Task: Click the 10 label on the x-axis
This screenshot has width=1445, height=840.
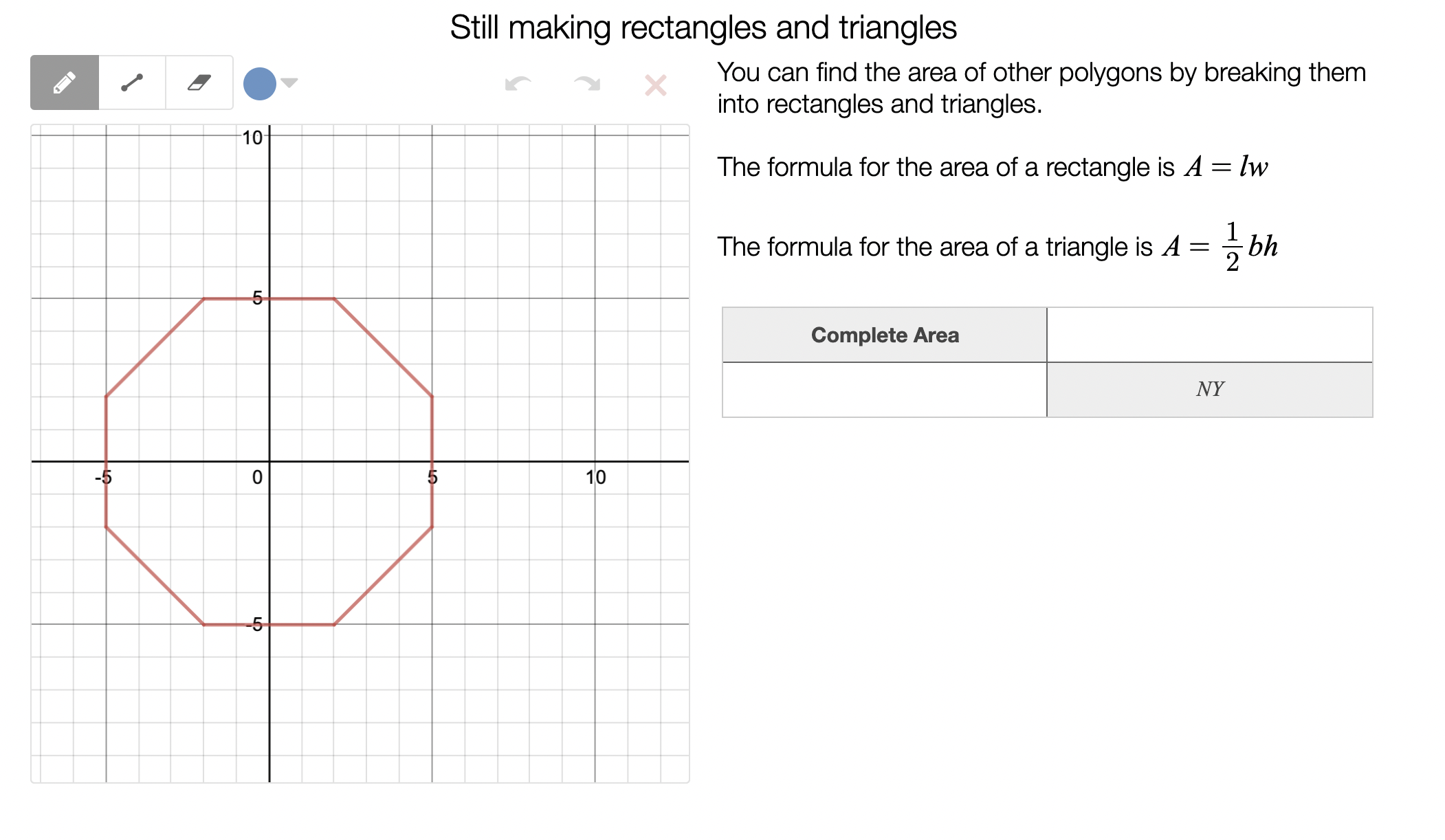Action: click(x=595, y=477)
